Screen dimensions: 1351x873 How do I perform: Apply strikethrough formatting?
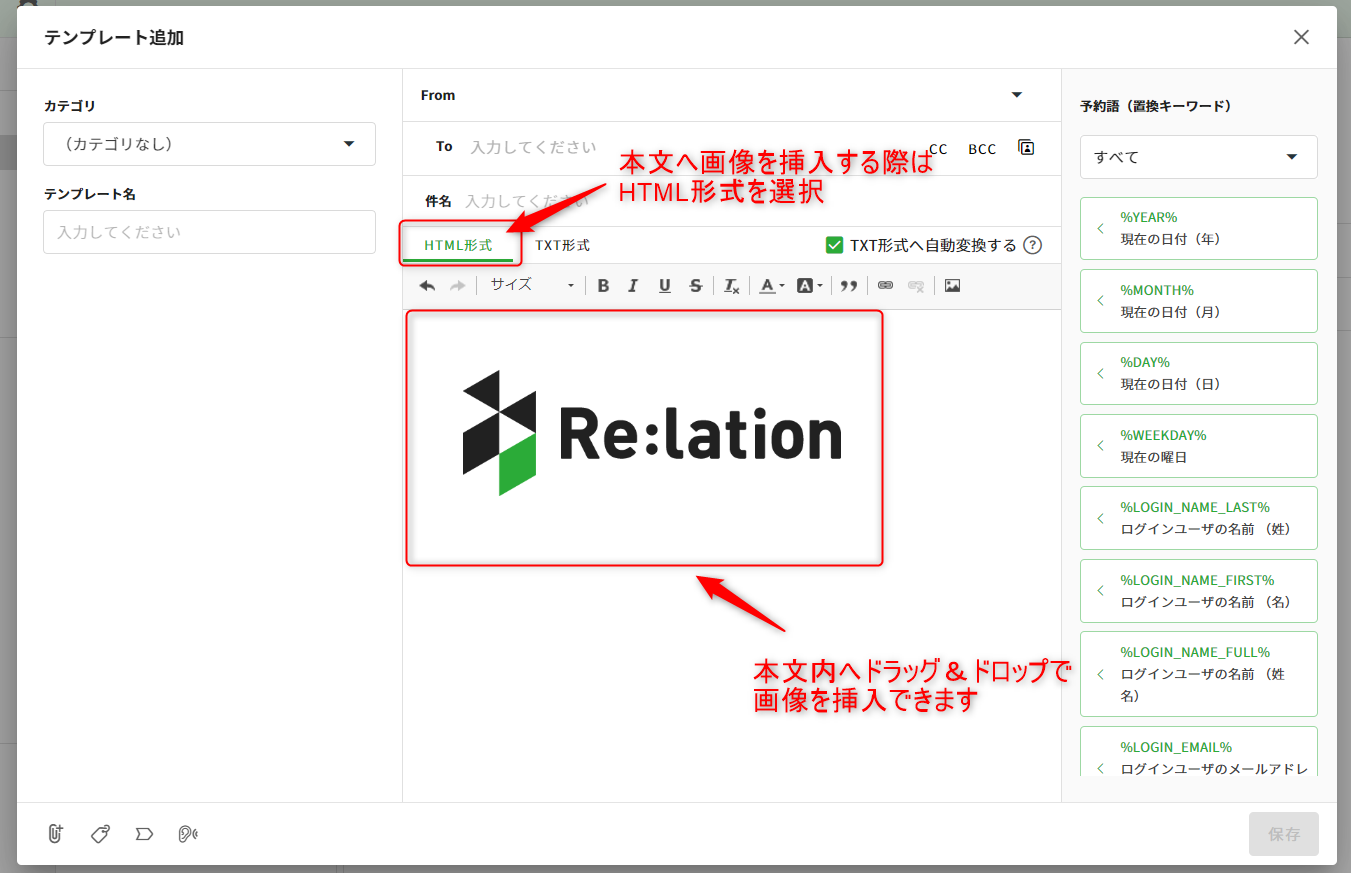click(x=696, y=286)
